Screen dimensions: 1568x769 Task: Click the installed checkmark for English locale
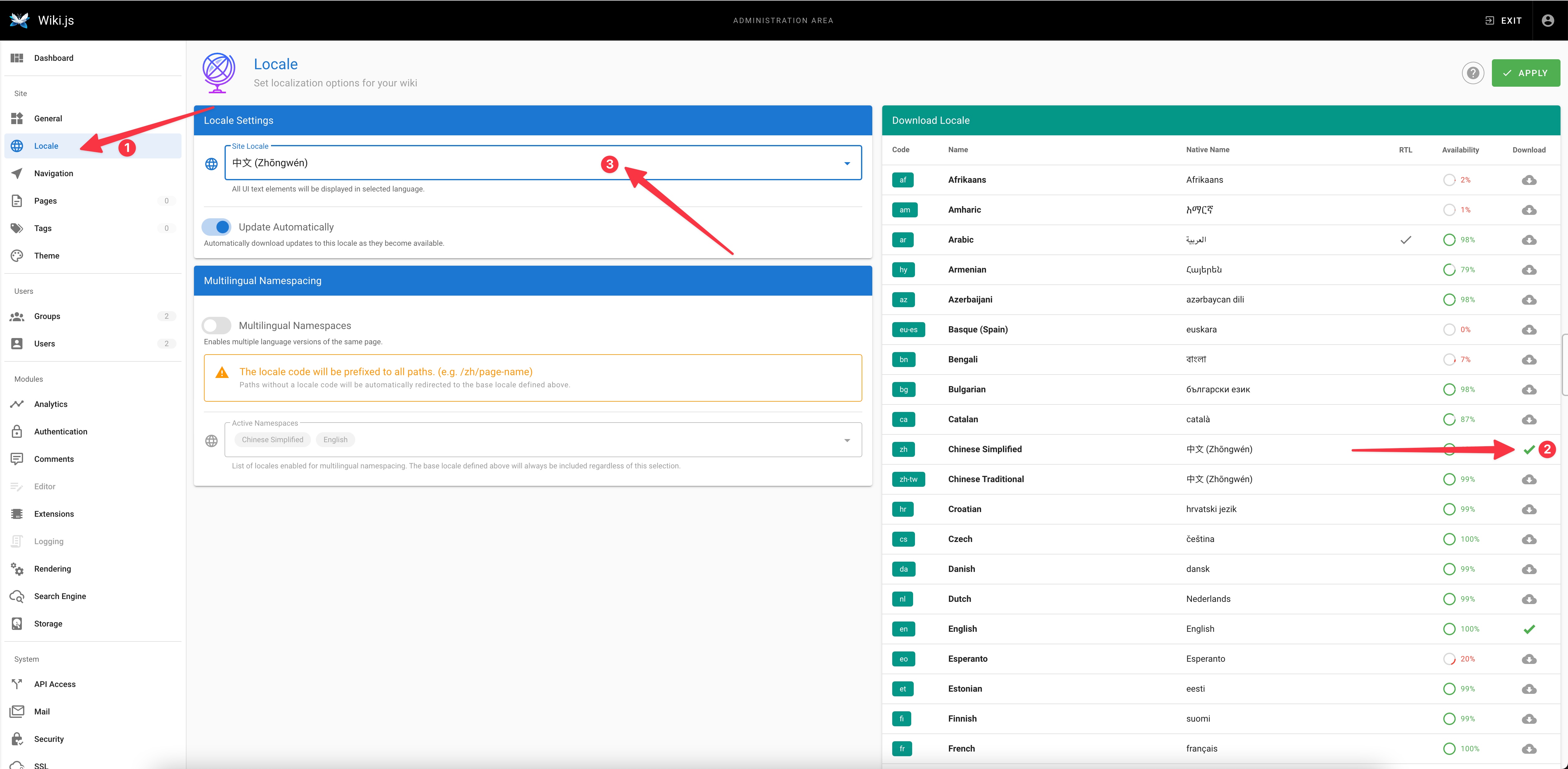click(1529, 629)
